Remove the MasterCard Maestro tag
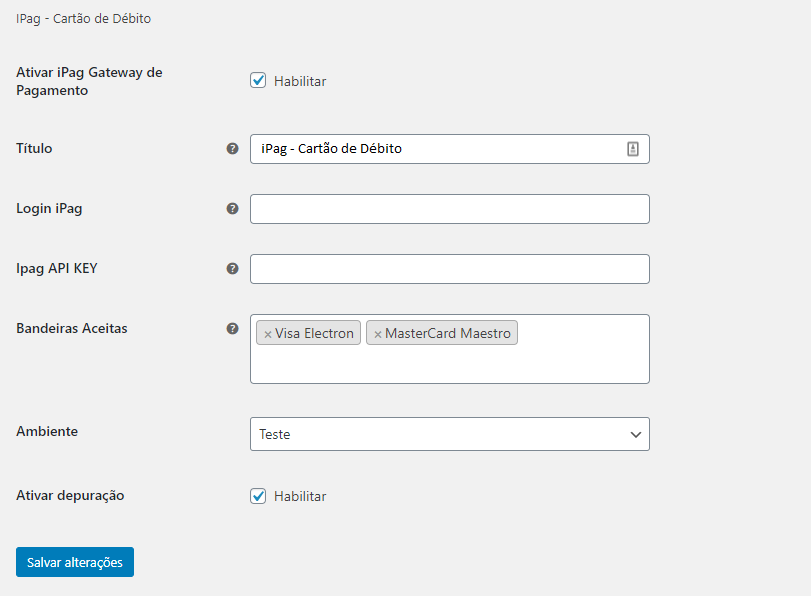 (378, 334)
